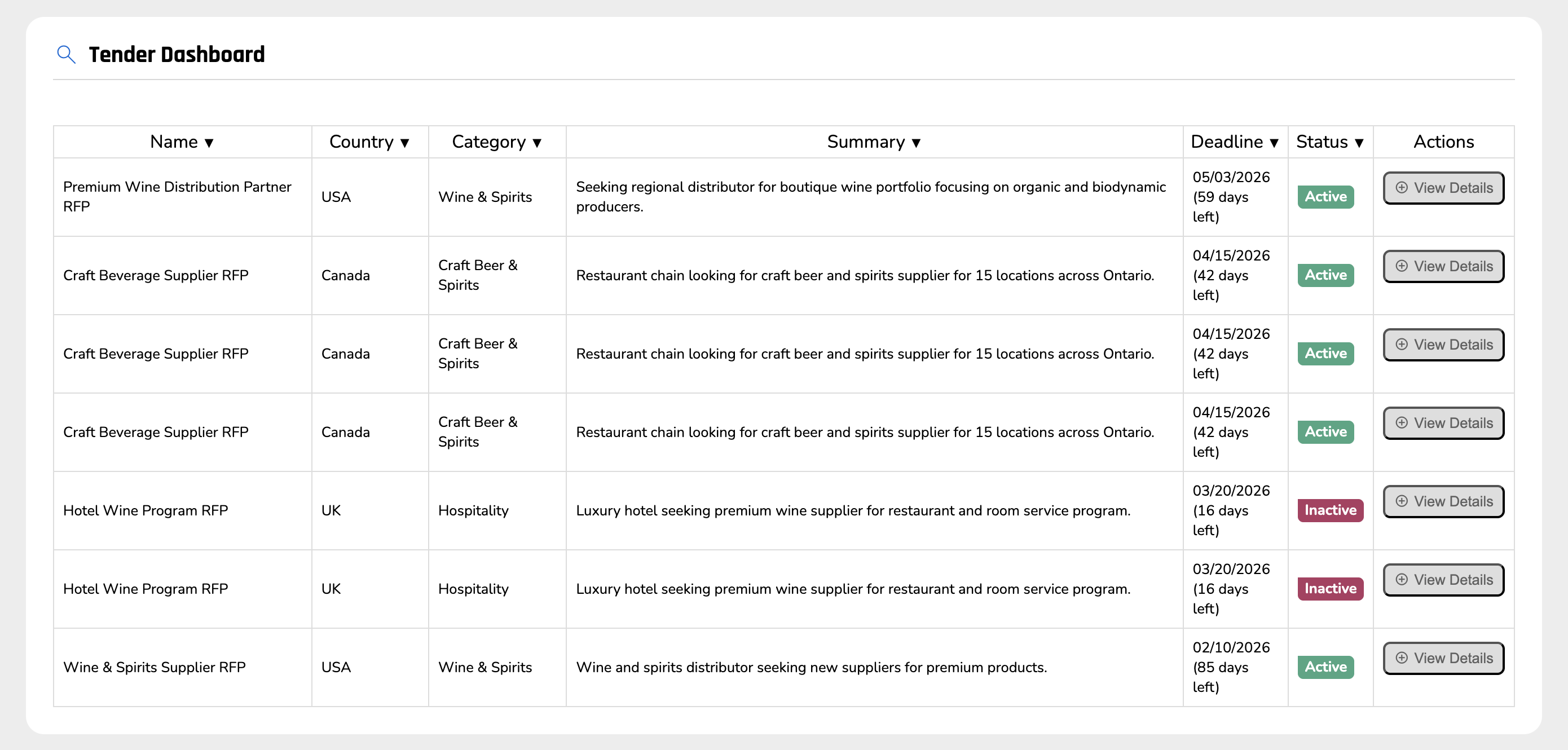This screenshot has width=1568, height=750.
Task: Sort by Country column arrow
Action: point(405,143)
